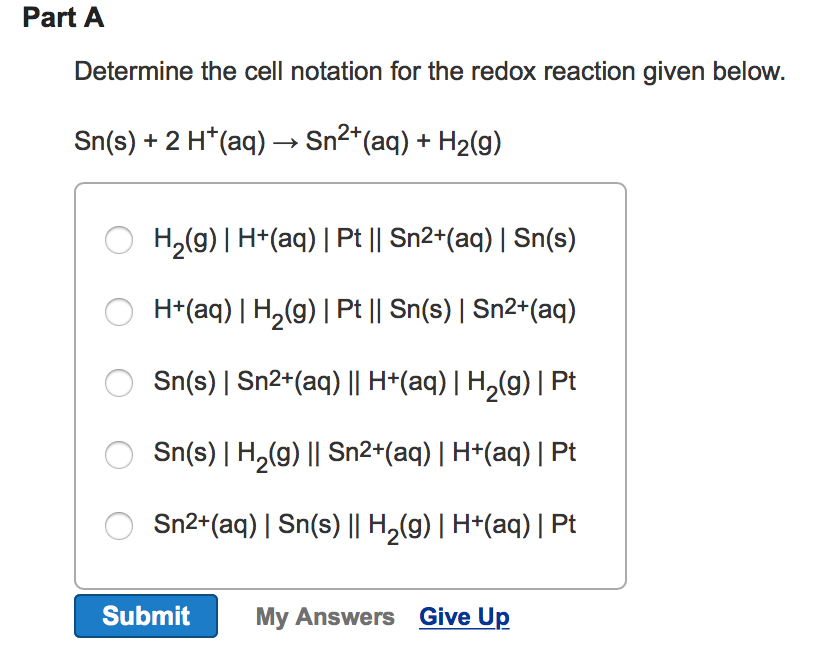This screenshot has height=654, width=814.
Task: Click answer text starting with 'H+(aq) | H2(g)'
Action: pyautogui.click(x=364, y=311)
